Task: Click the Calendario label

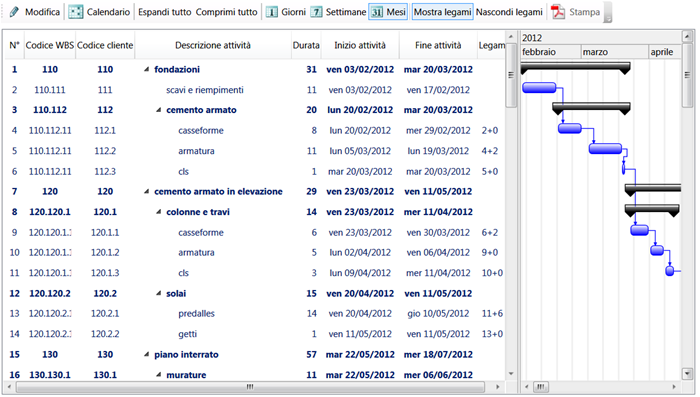Action: coord(108,12)
